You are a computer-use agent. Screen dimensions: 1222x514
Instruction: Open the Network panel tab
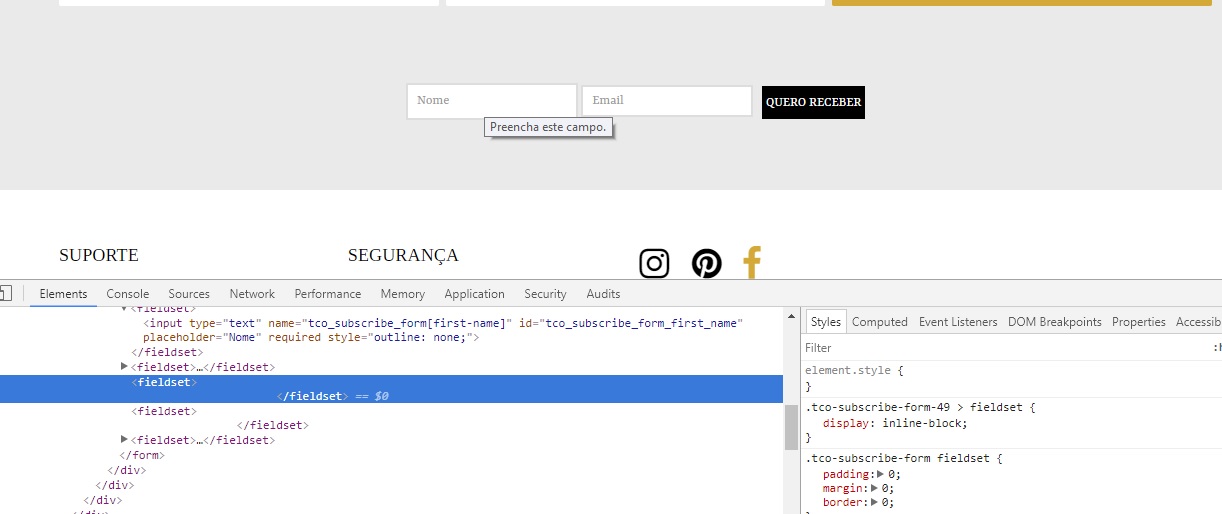252,294
